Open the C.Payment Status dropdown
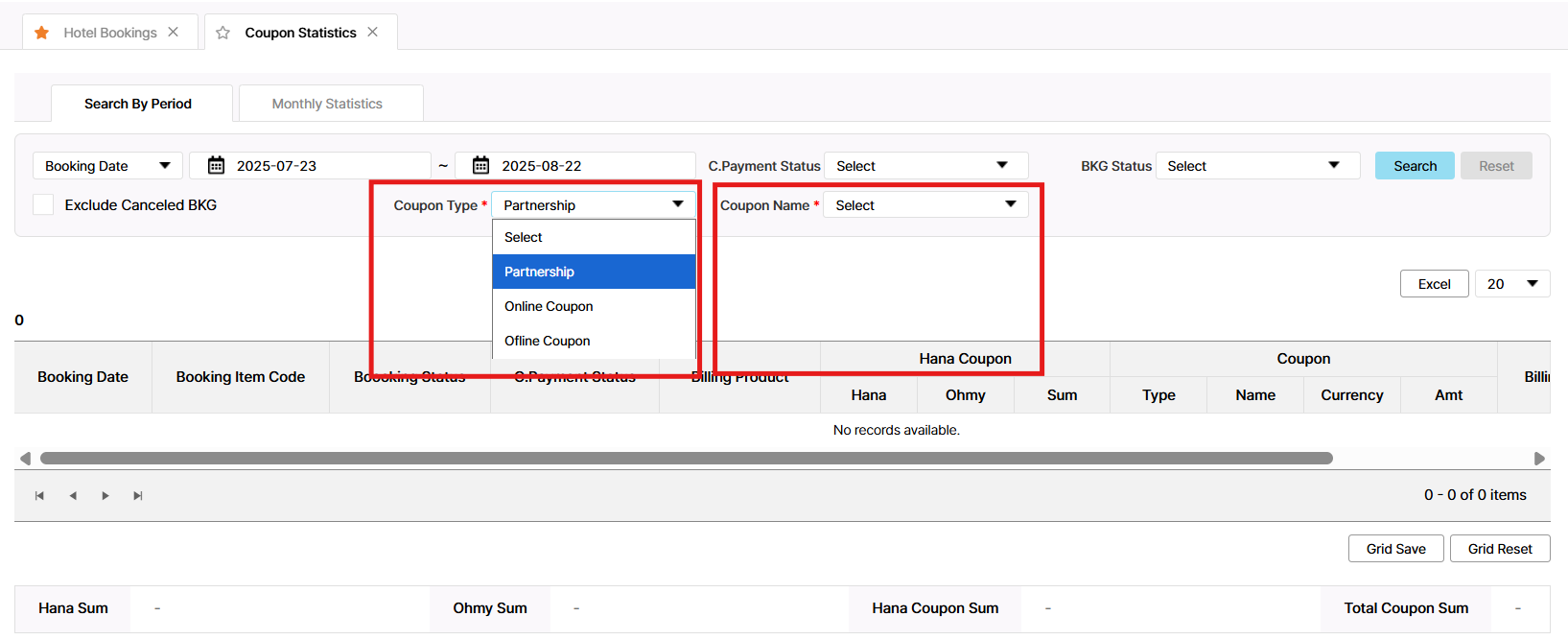1568x640 pixels. pyautogui.click(x=924, y=166)
